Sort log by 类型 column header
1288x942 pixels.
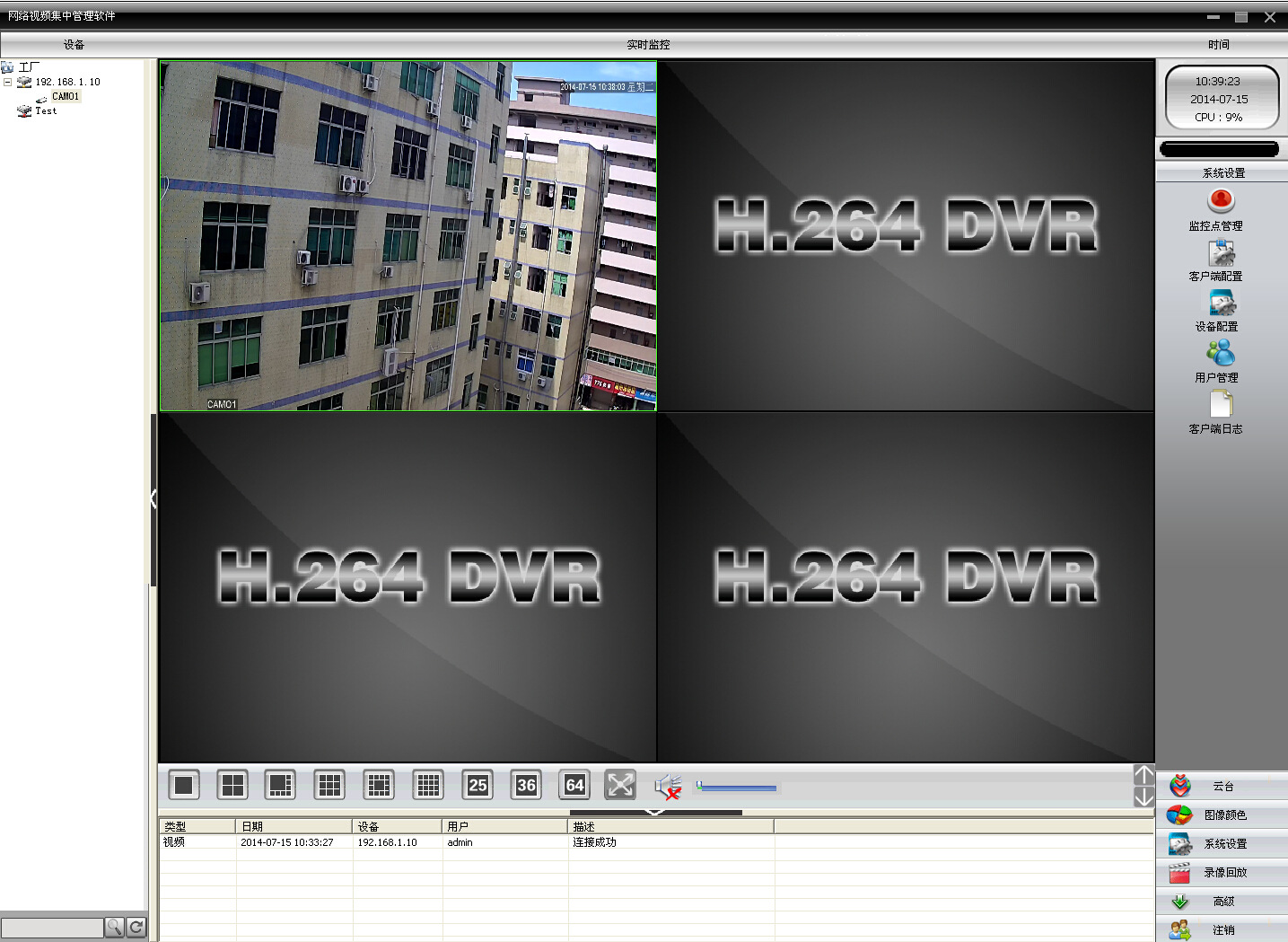pos(197,826)
